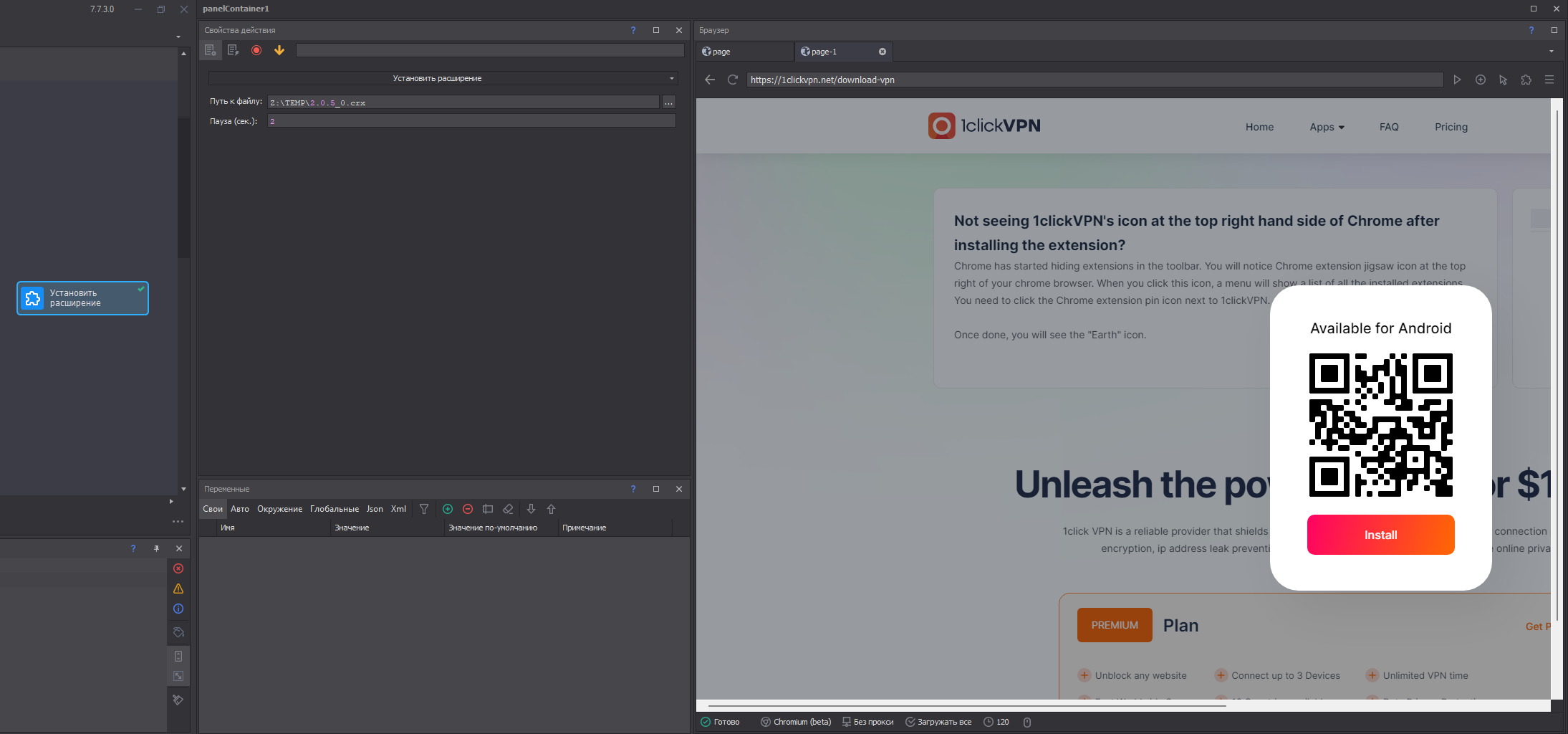Click the eraser clear icon in variables
This screenshot has width=1568, height=734.
[x=508, y=509]
